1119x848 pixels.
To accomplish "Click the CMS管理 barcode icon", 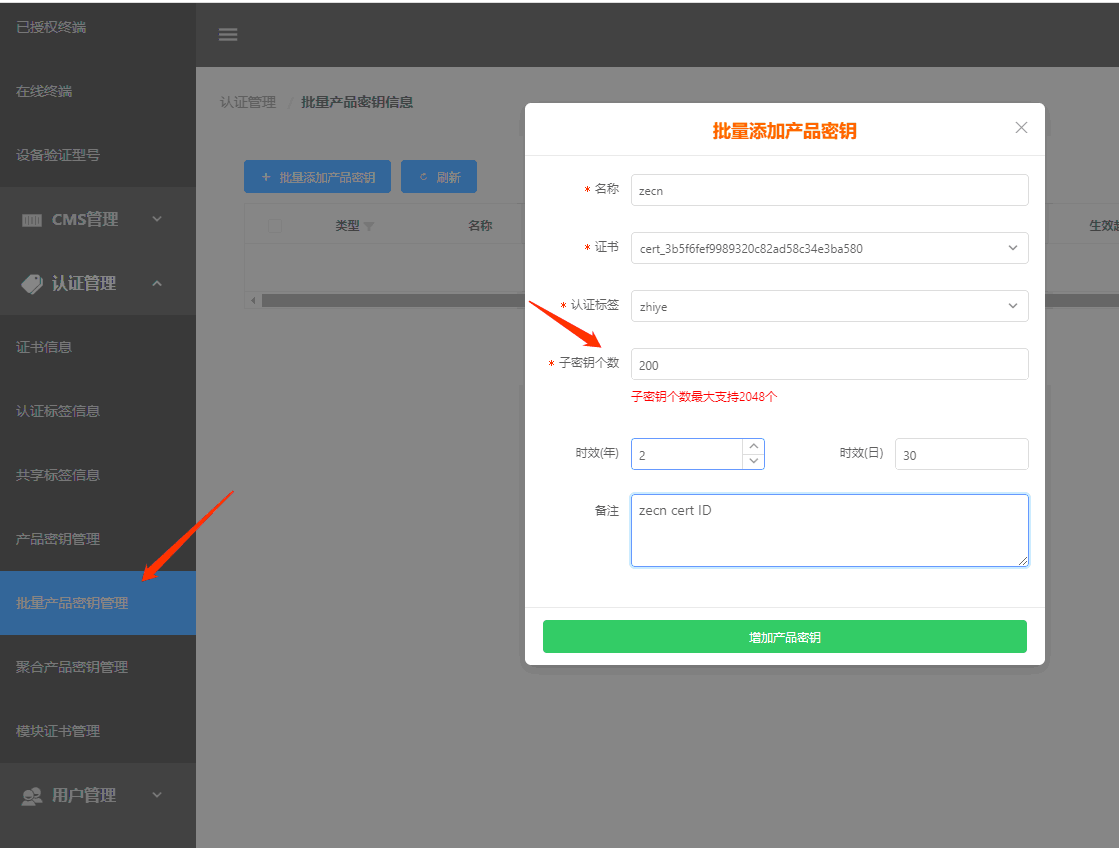I will [32, 220].
